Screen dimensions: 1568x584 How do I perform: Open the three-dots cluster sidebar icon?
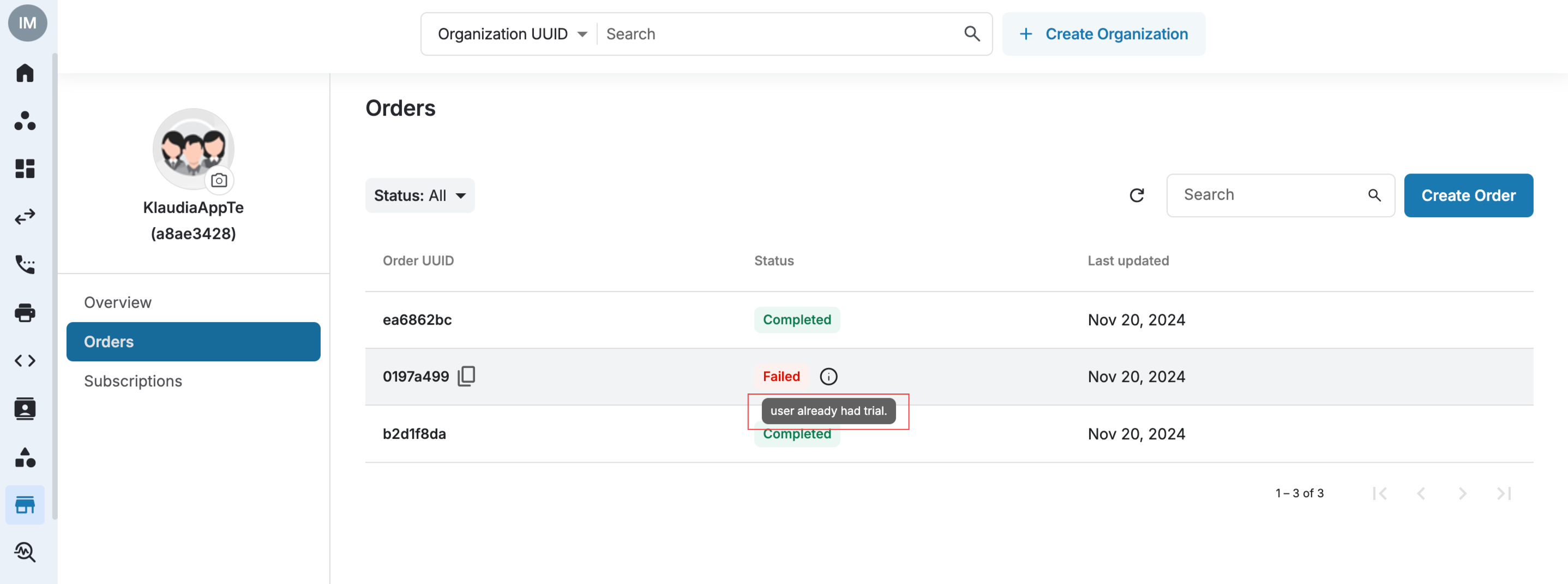25,121
